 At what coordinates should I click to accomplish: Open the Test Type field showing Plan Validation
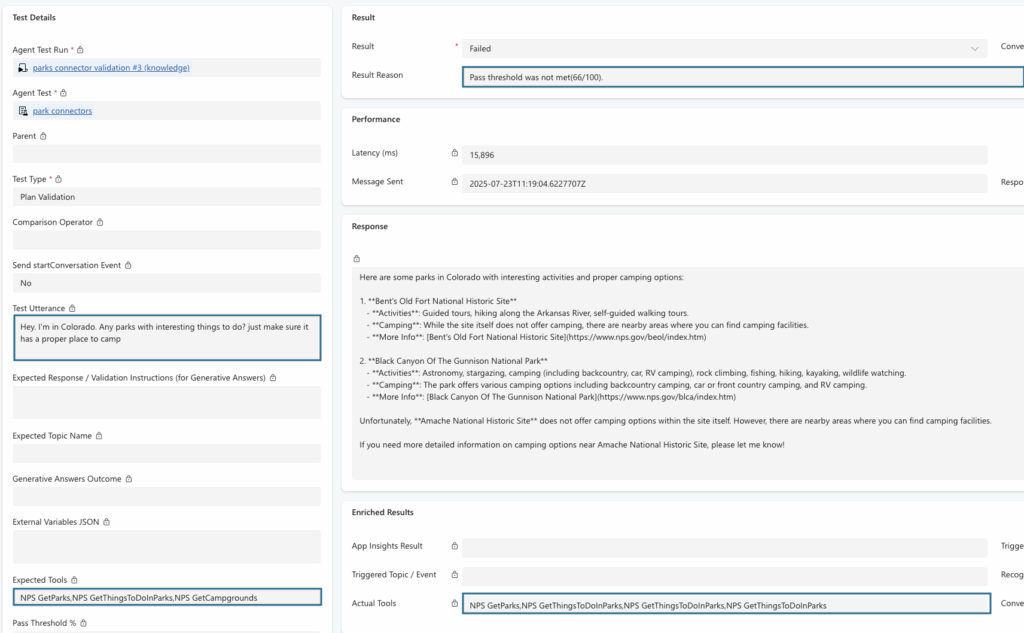166,197
